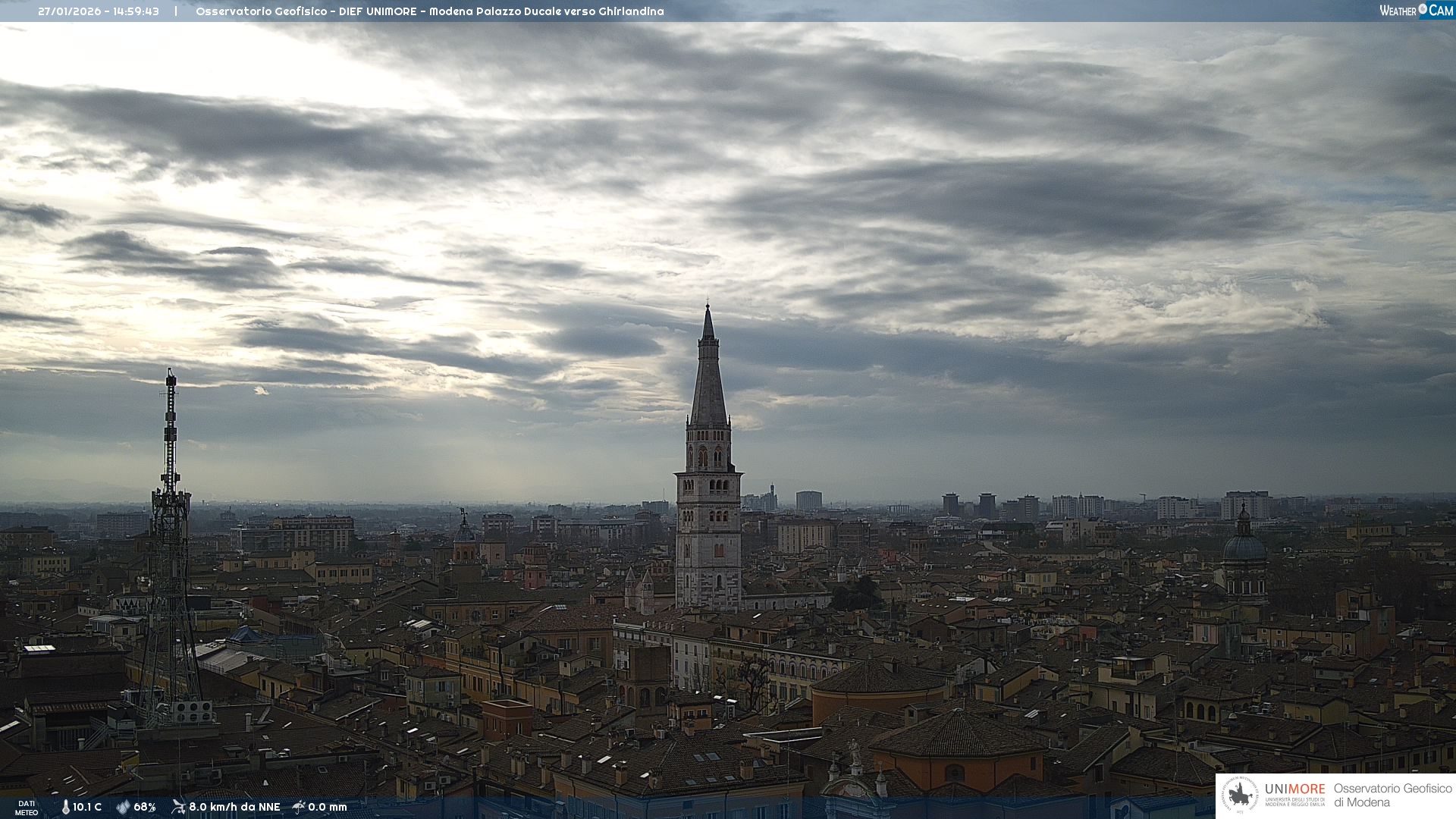This screenshot has width=1456, height=819.
Task: Click the Osservatorio Geofisico title caption
Action: coord(429,11)
